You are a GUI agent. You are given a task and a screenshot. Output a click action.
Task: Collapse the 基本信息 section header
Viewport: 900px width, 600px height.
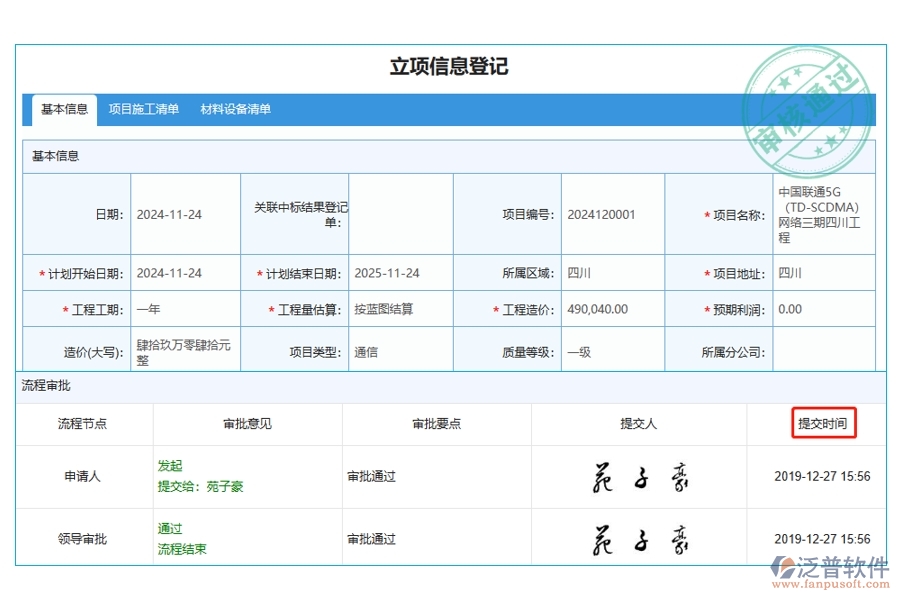[55, 155]
